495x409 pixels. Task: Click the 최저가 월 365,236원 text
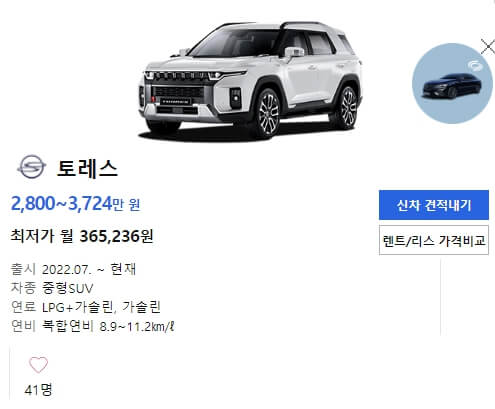point(82,236)
